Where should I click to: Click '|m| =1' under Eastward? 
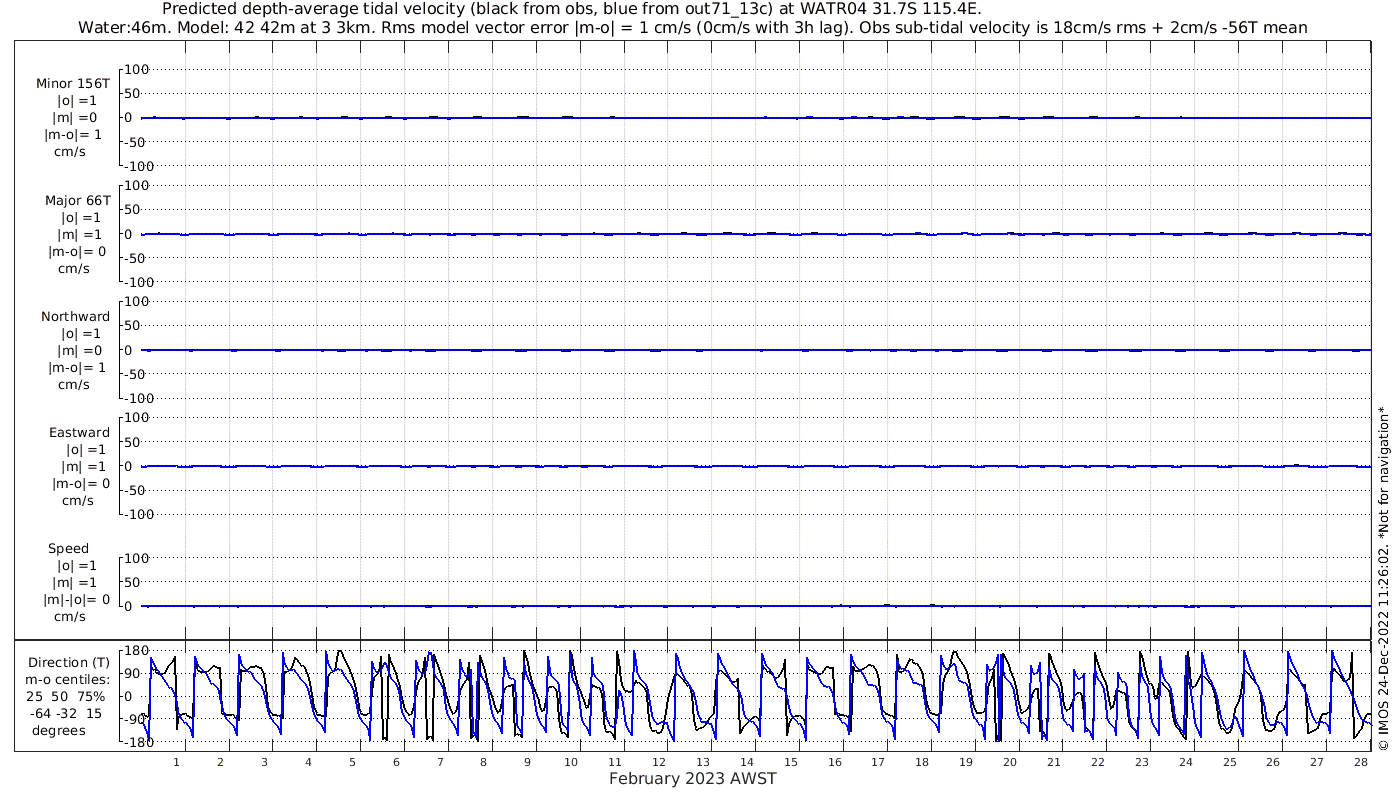[x=84, y=467]
